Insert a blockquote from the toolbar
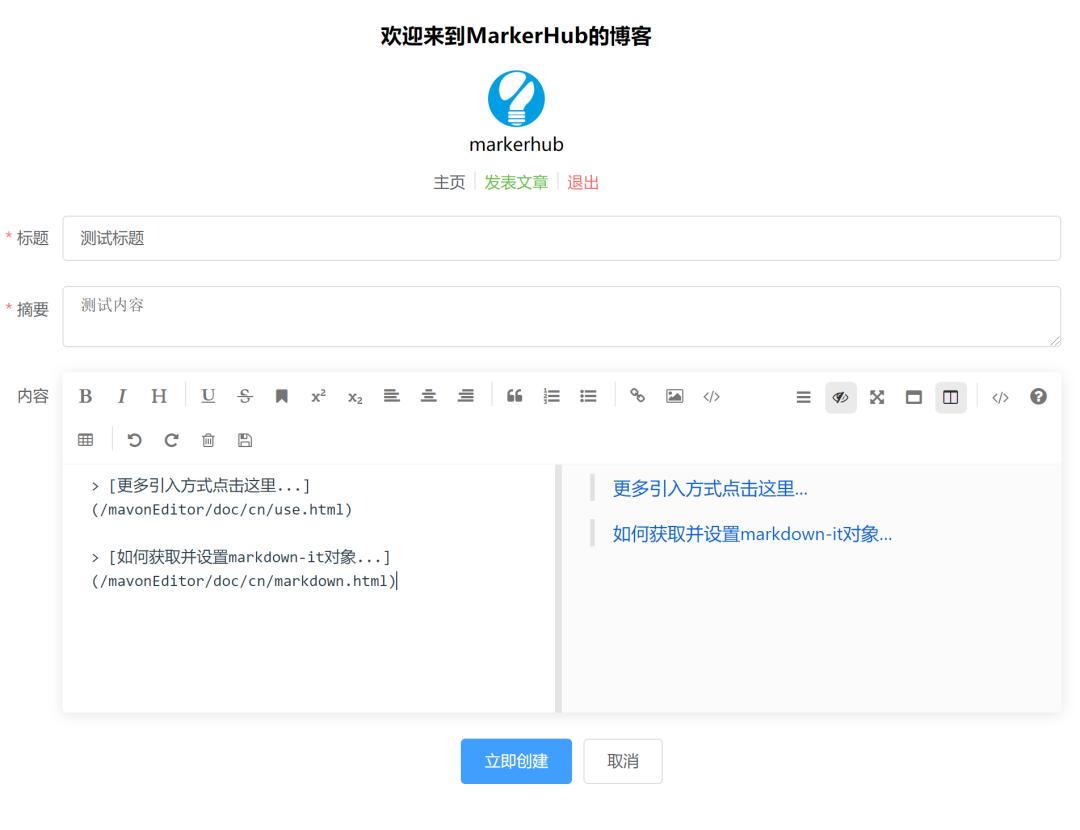This screenshot has height=830, width=1080. pyautogui.click(x=514, y=396)
